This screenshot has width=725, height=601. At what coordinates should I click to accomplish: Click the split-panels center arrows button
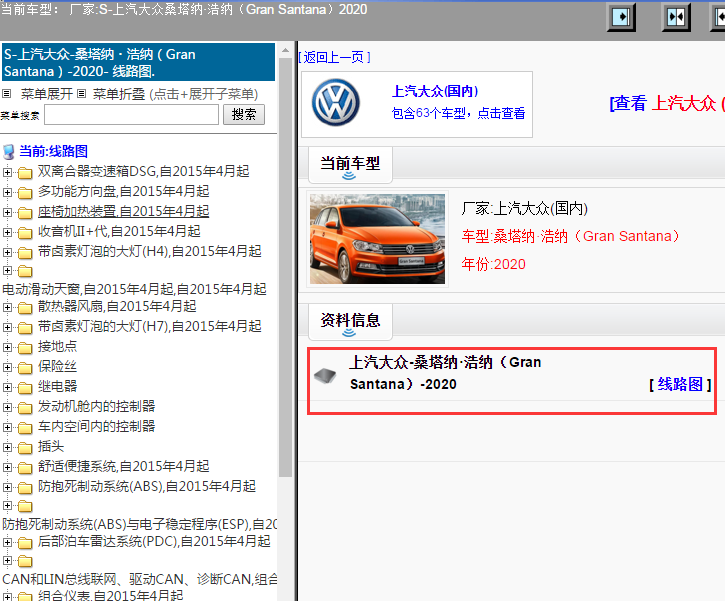[x=676, y=18]
